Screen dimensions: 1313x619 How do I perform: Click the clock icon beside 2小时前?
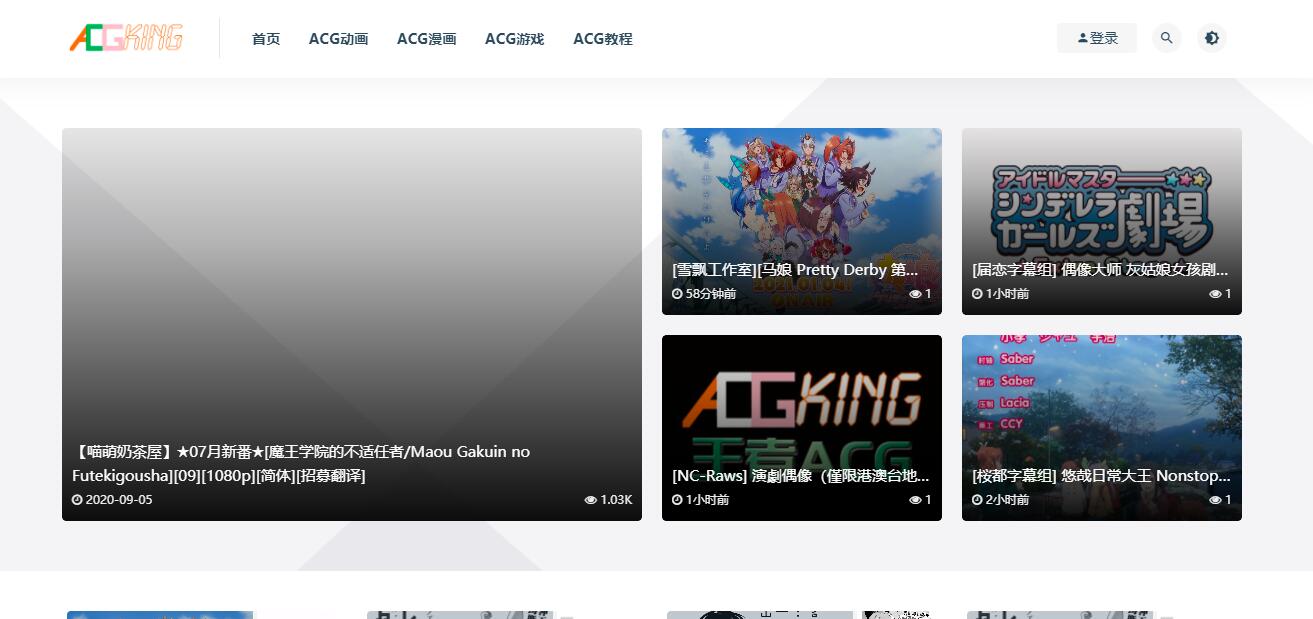(977, 500)
